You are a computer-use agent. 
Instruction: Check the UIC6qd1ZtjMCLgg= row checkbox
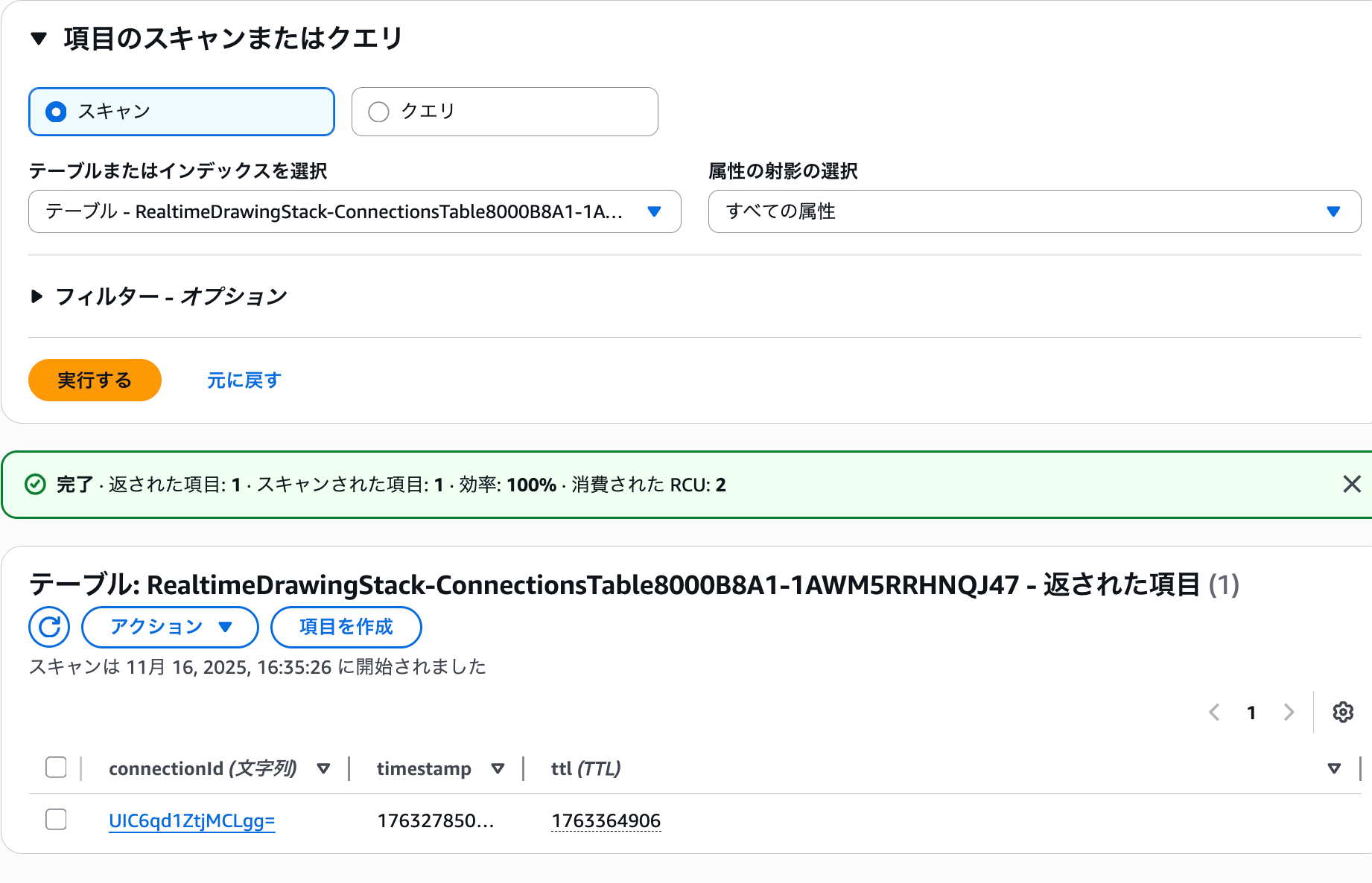tap(56, 820)
